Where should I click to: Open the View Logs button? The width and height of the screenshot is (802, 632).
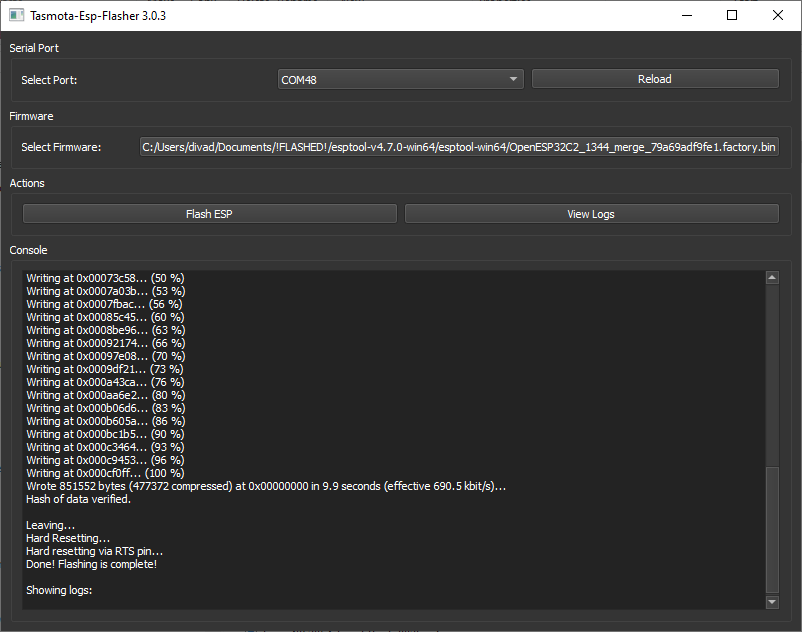coord(592,214)
